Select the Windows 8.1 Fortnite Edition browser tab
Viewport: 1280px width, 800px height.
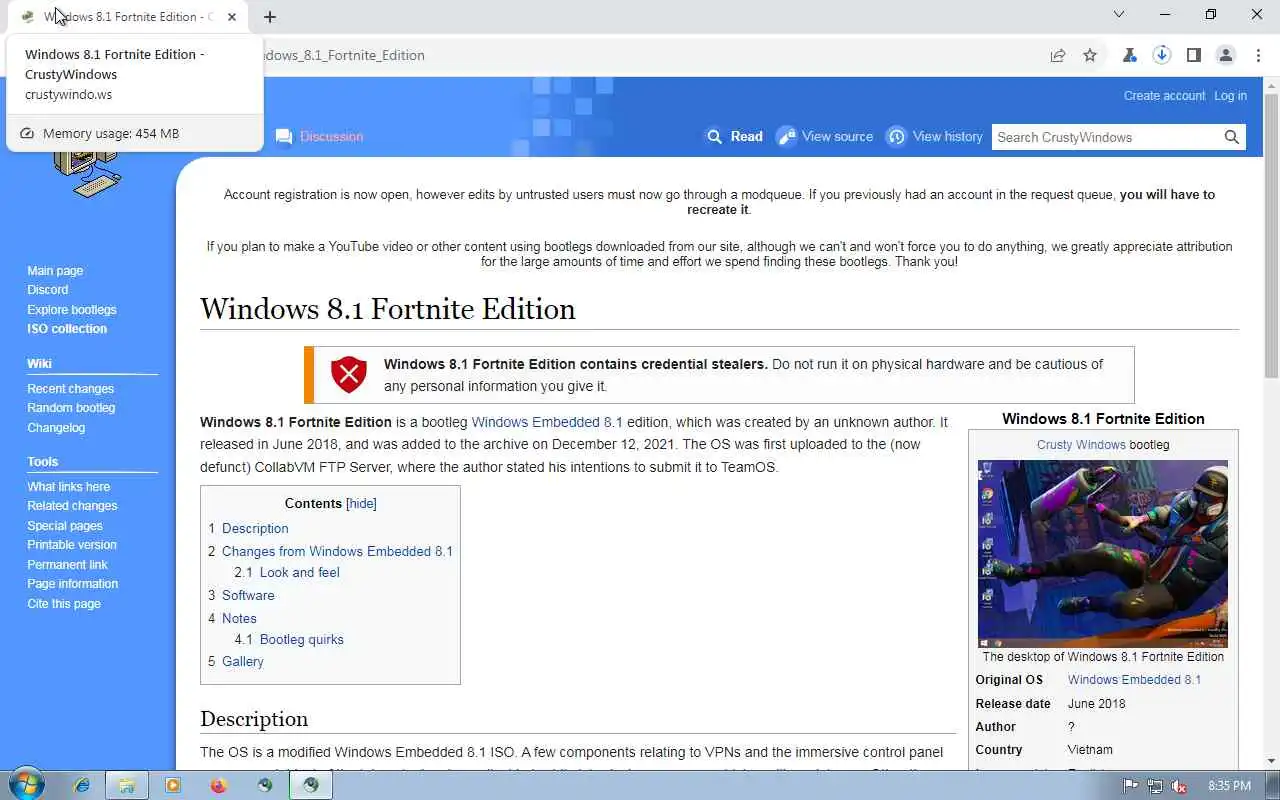coord(127,17)
